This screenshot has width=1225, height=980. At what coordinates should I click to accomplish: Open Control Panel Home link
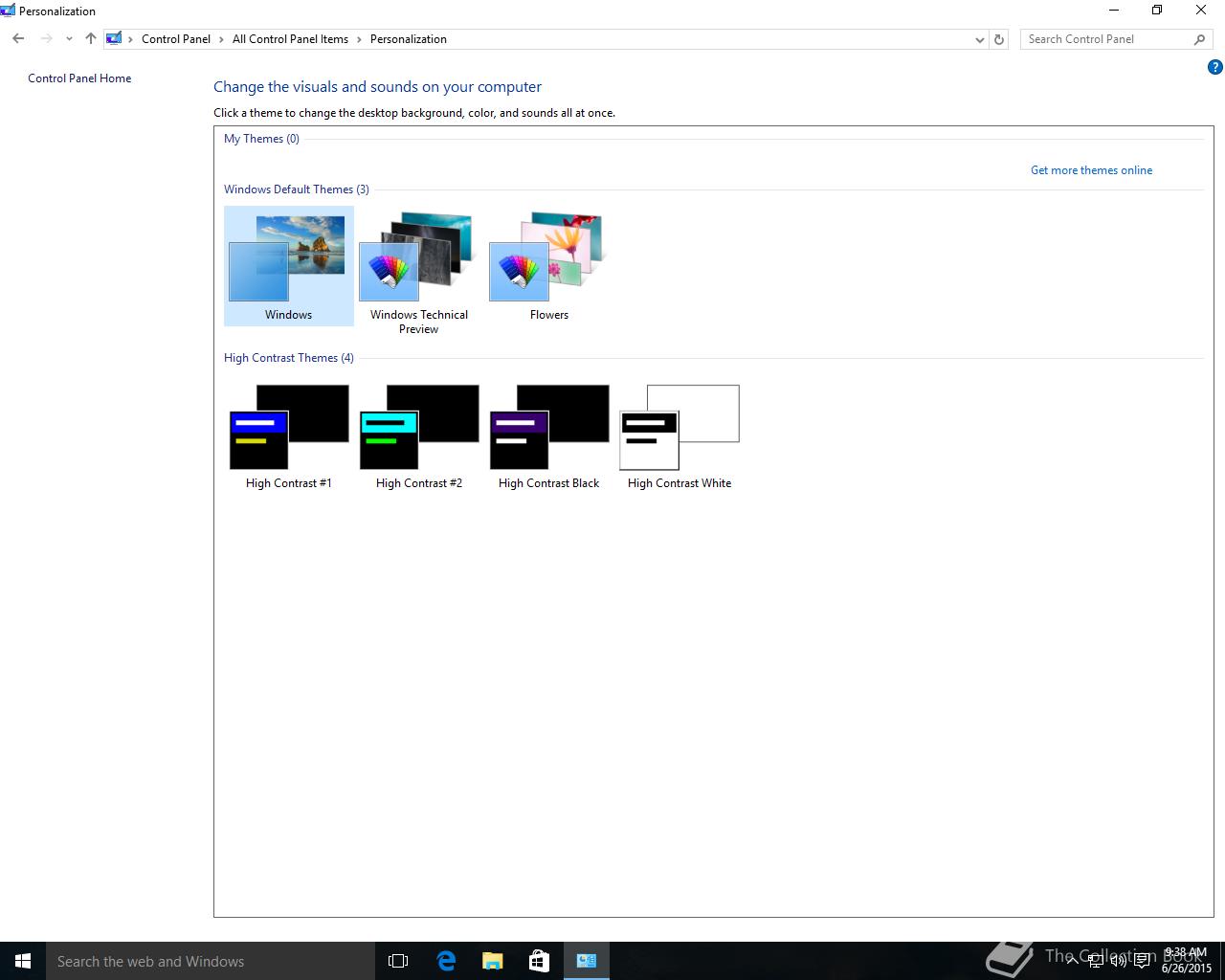79,78
